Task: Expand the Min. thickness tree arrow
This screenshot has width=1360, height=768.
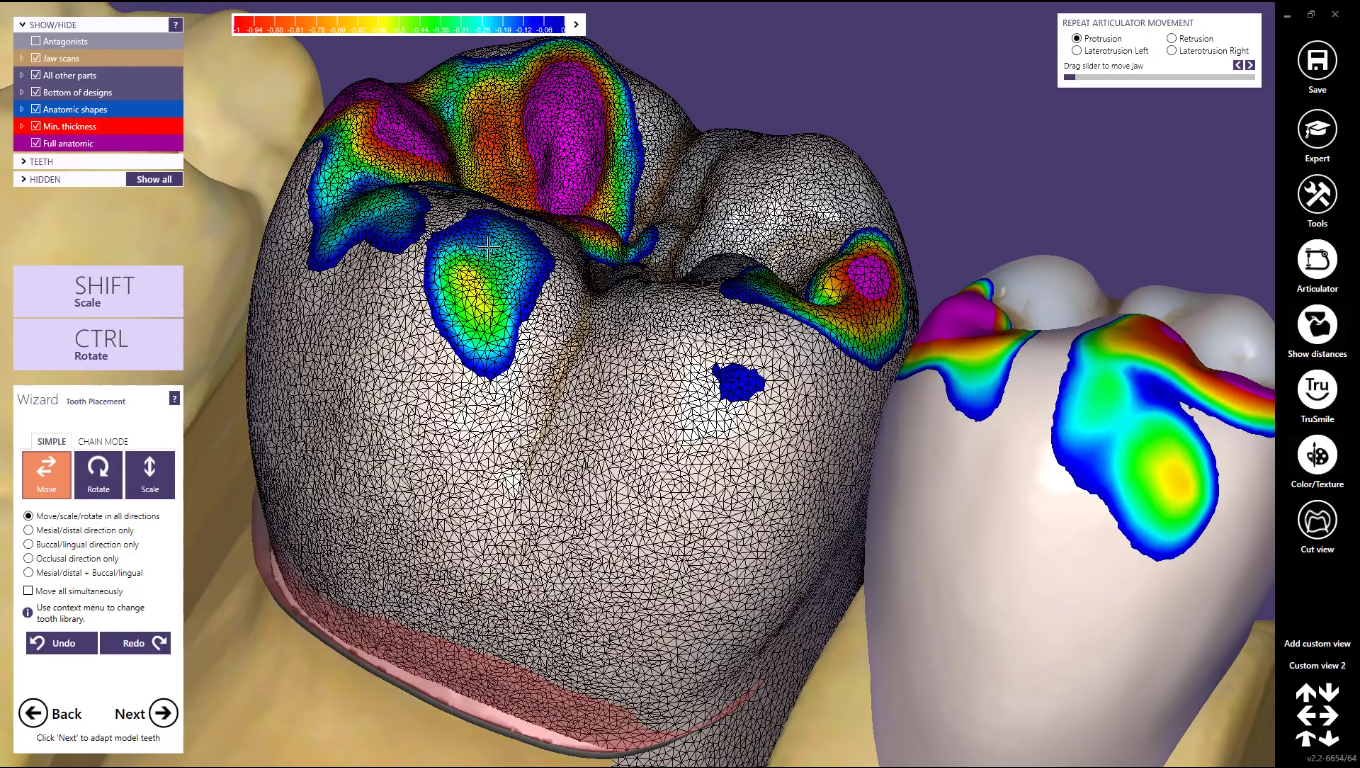Action: 22,126
